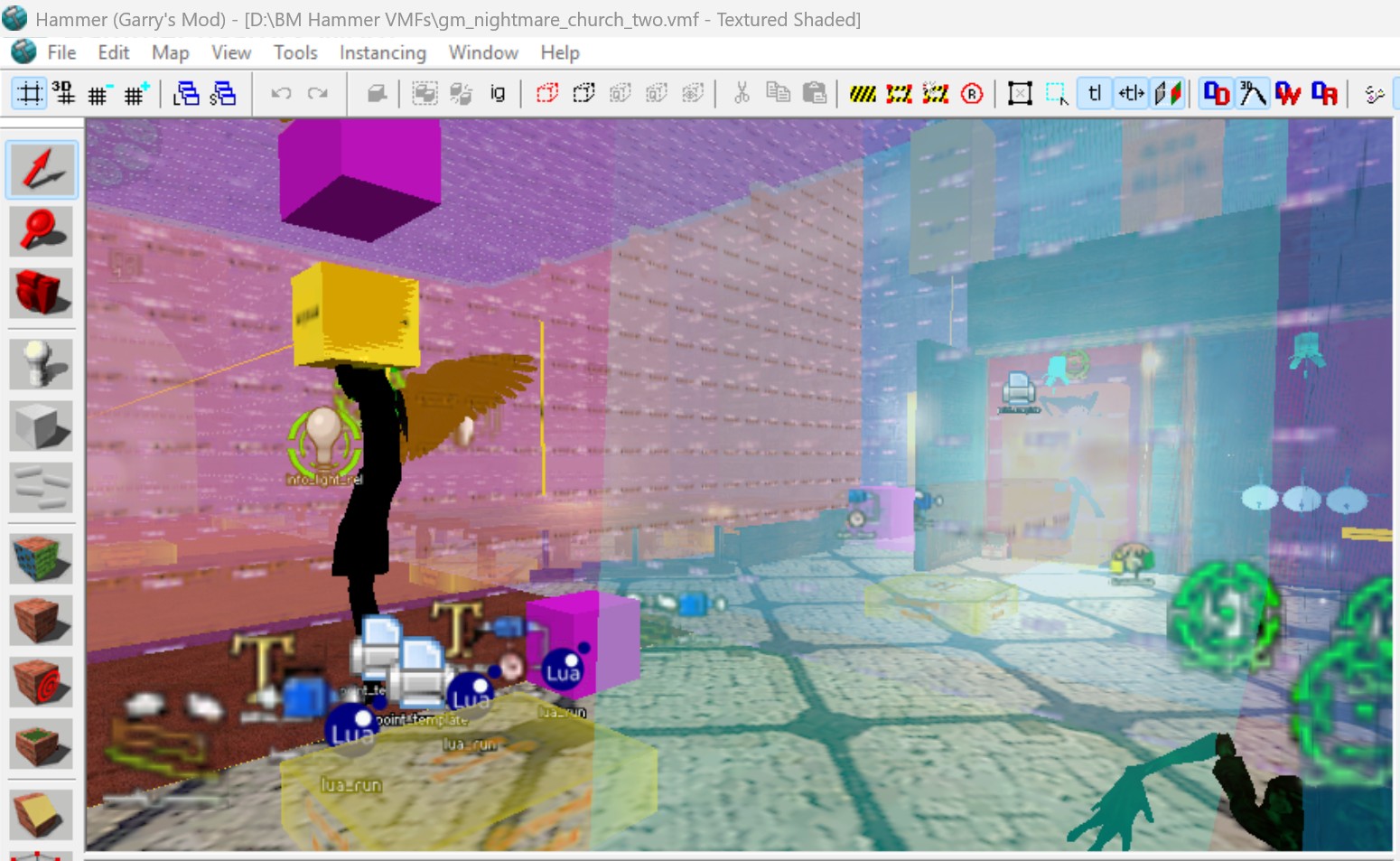1400x861 pixels.
Task: Toggle the 3D grid button
Action: 64,93
